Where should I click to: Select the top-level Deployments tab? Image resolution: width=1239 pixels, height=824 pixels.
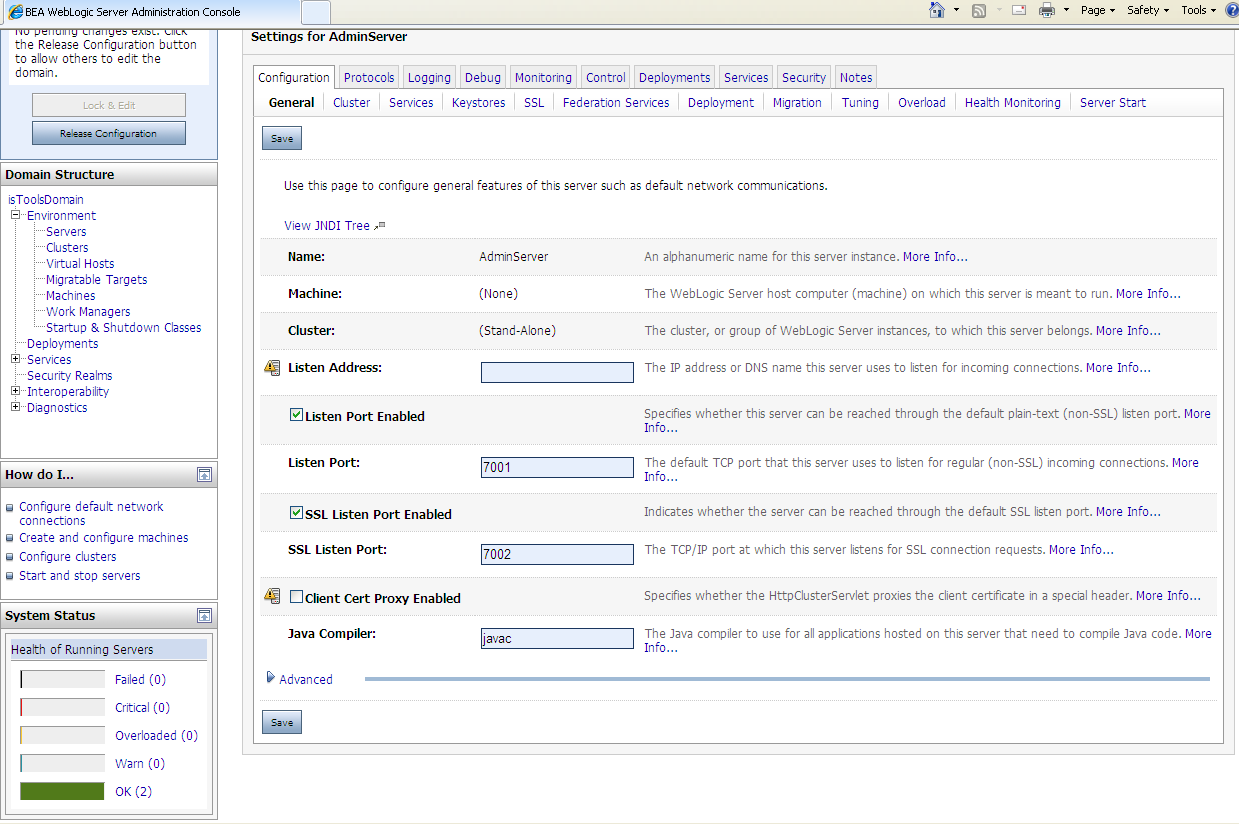click(674, 77)
